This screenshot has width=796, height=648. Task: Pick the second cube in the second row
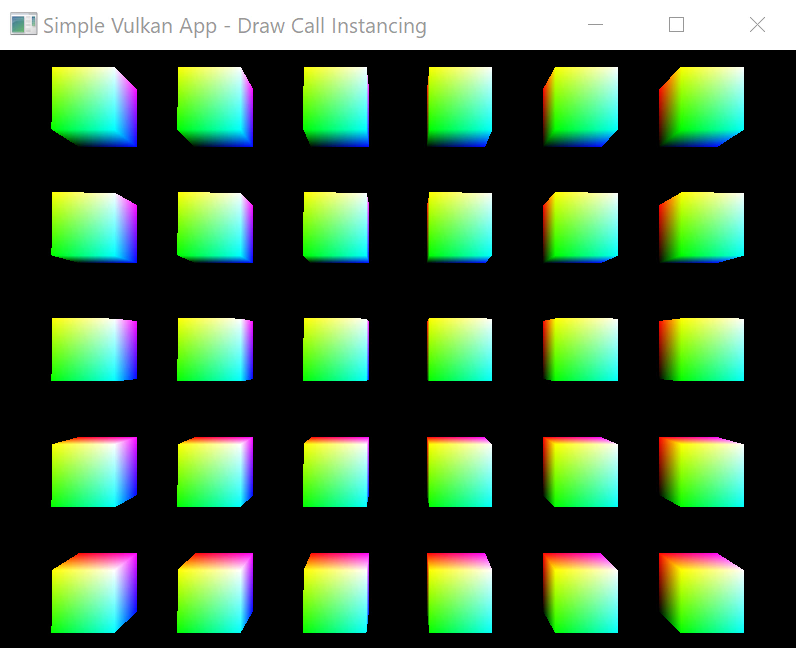tap(215, 228)
